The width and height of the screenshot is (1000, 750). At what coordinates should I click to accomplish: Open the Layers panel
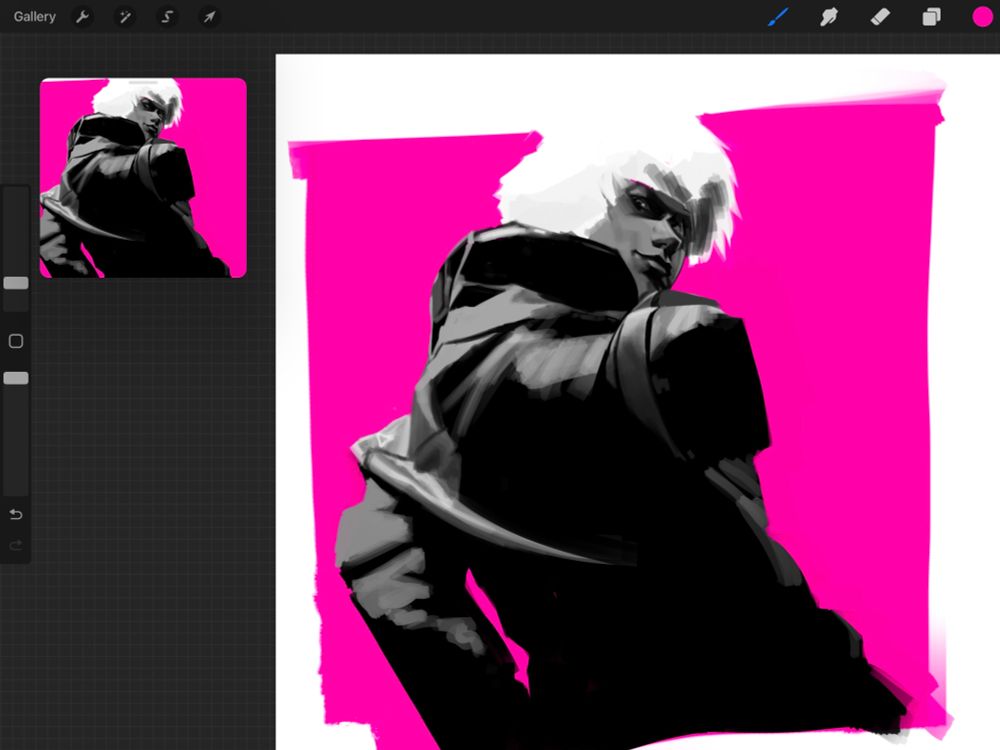pyautogui.click(x=931, y=17)
